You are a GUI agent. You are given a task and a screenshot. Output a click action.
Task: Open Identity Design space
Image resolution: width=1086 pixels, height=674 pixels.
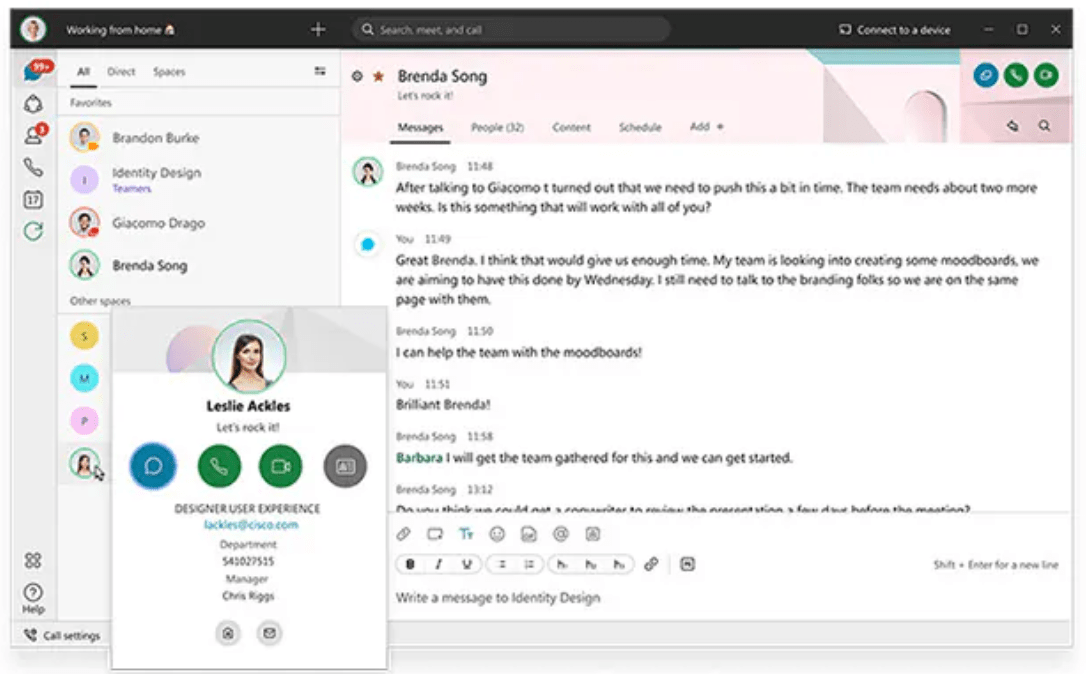pos(199,179)
